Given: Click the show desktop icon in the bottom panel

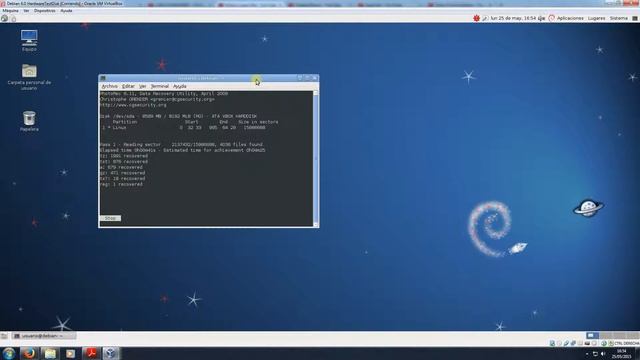Looking at the screenshot, I should [4, 336].
